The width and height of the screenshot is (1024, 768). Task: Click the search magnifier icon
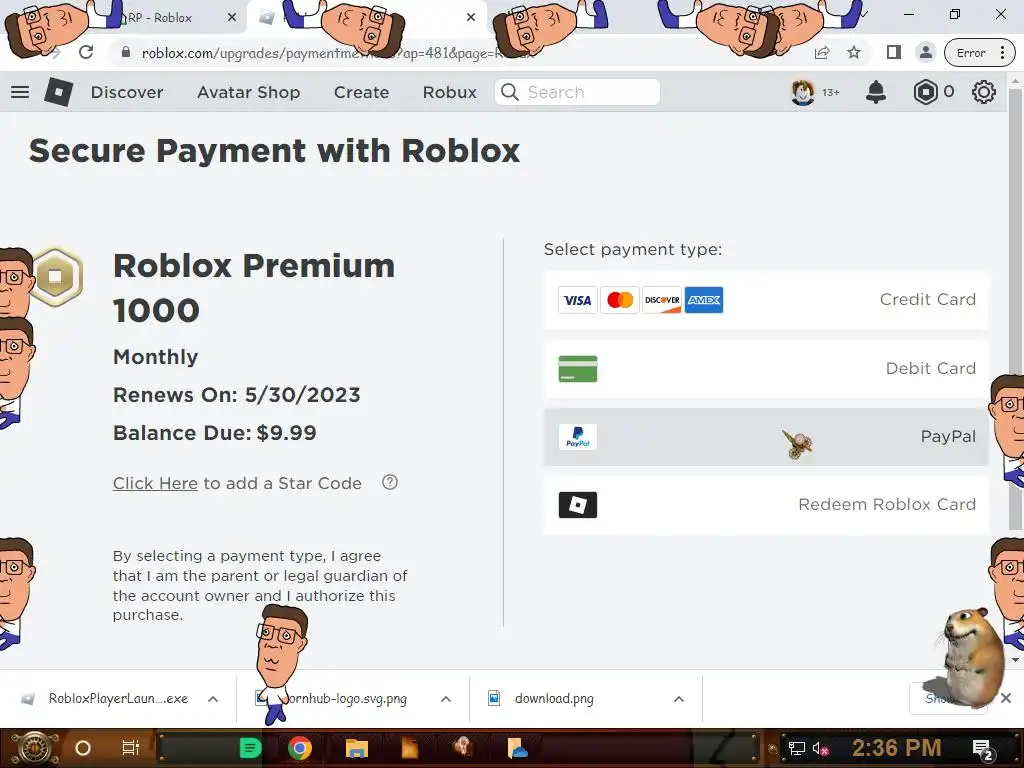[510, 92]
